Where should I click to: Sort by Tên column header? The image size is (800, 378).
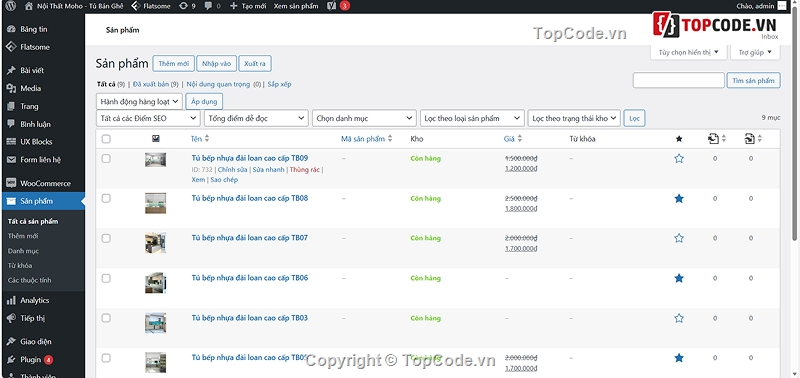[200, 139]
